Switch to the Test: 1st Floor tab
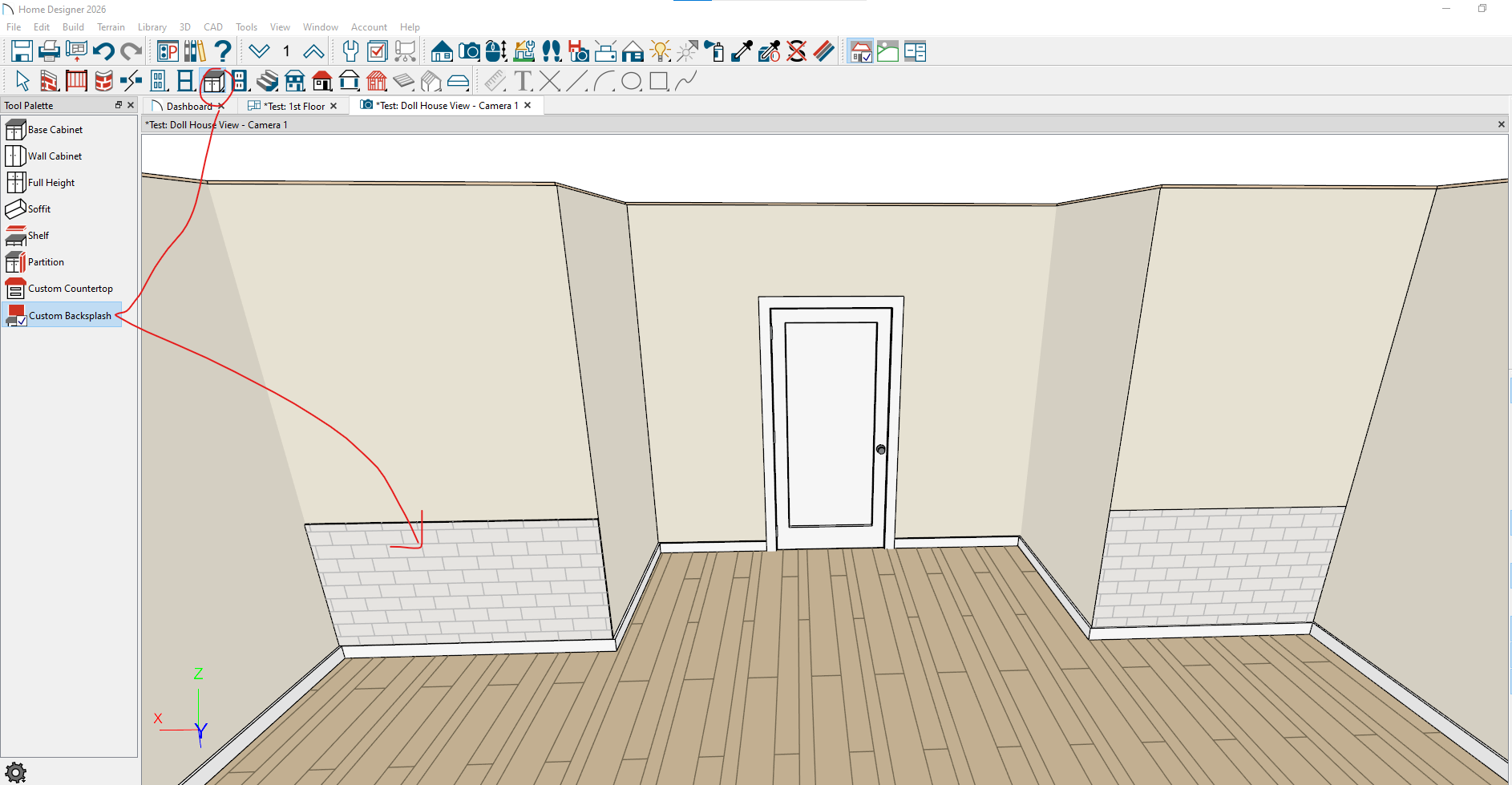The width and height of the screenshot is (1512, 785). (294, 106)
